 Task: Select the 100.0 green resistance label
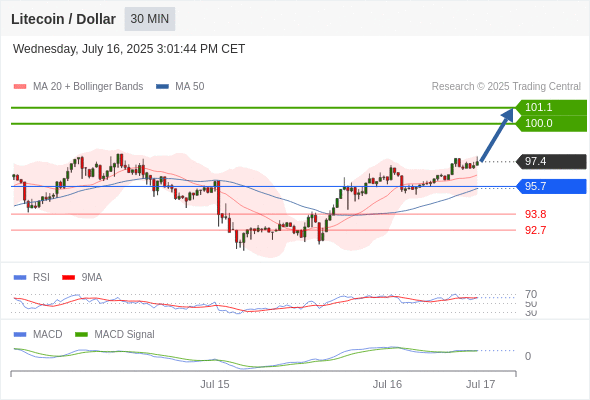(x=551, y=123)
